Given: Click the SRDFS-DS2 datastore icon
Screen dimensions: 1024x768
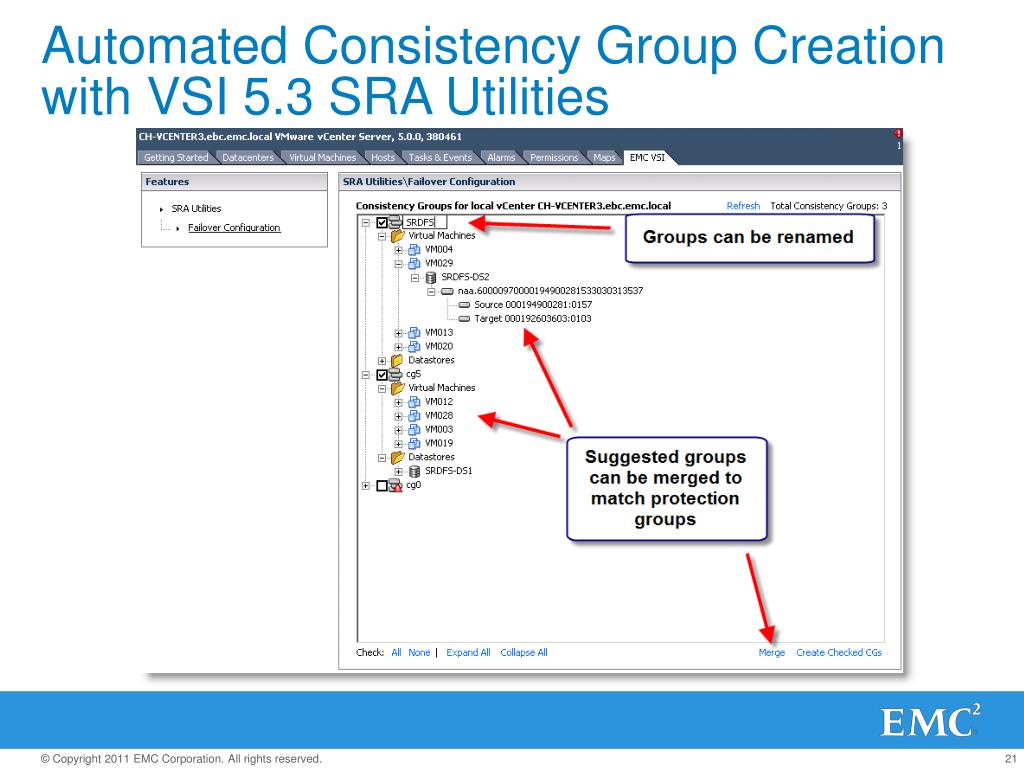Looking at the screenshot, I should coord(431,278).
